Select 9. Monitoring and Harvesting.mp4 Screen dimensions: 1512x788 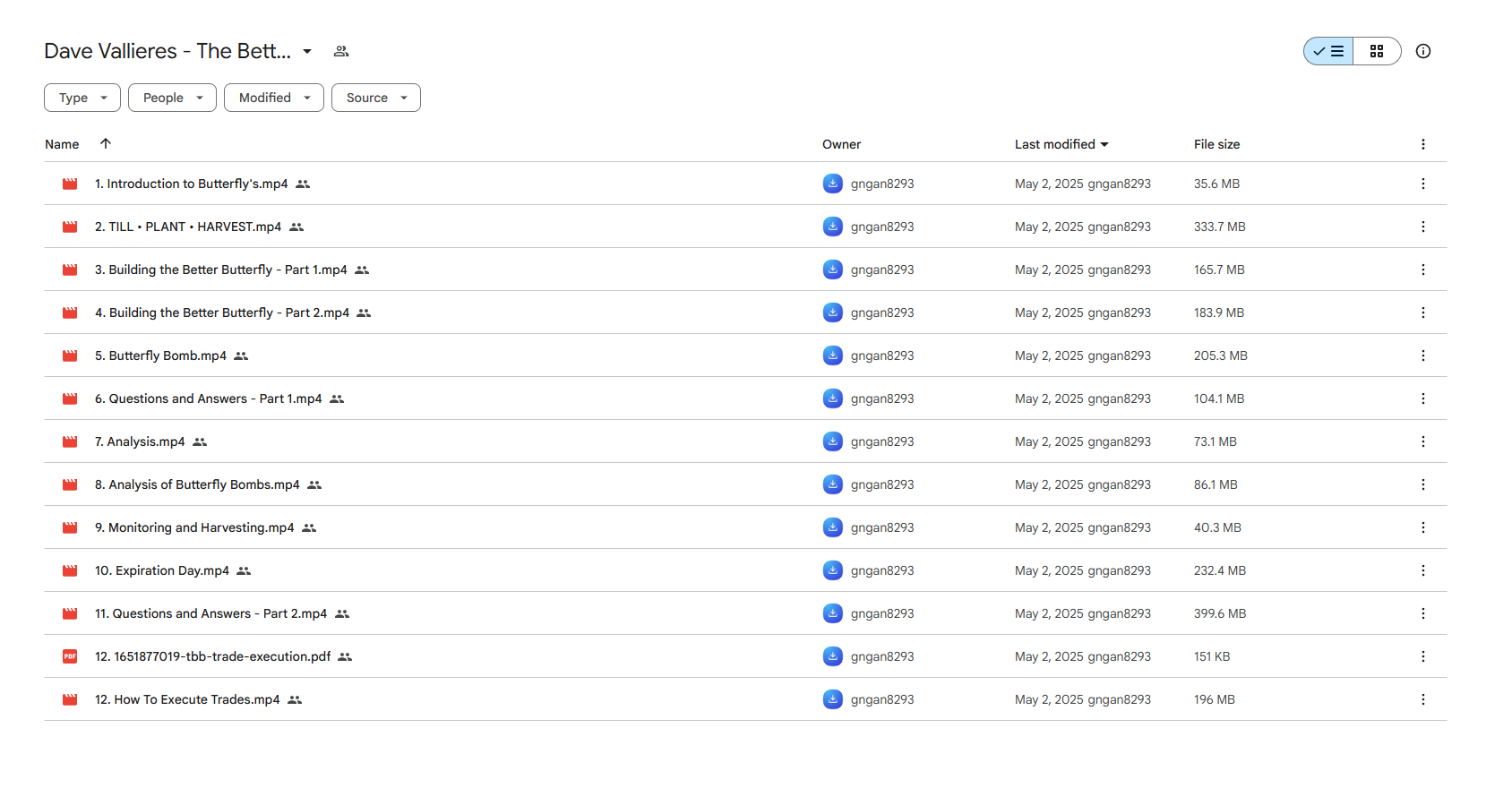(194, 527)
